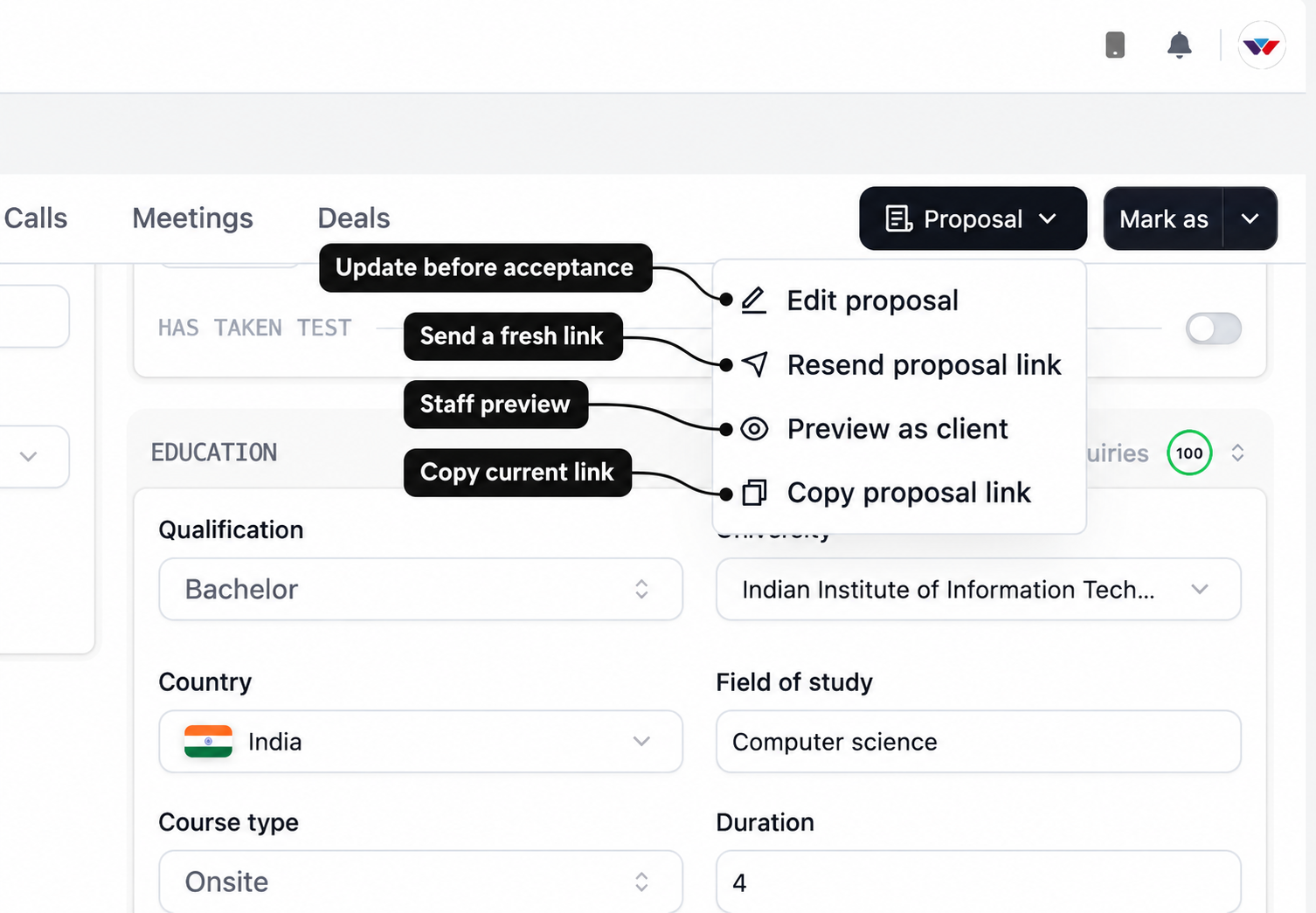
Task: Click the document icon on Proposal button
Action: pyautogui.click(x=899, y=218)
